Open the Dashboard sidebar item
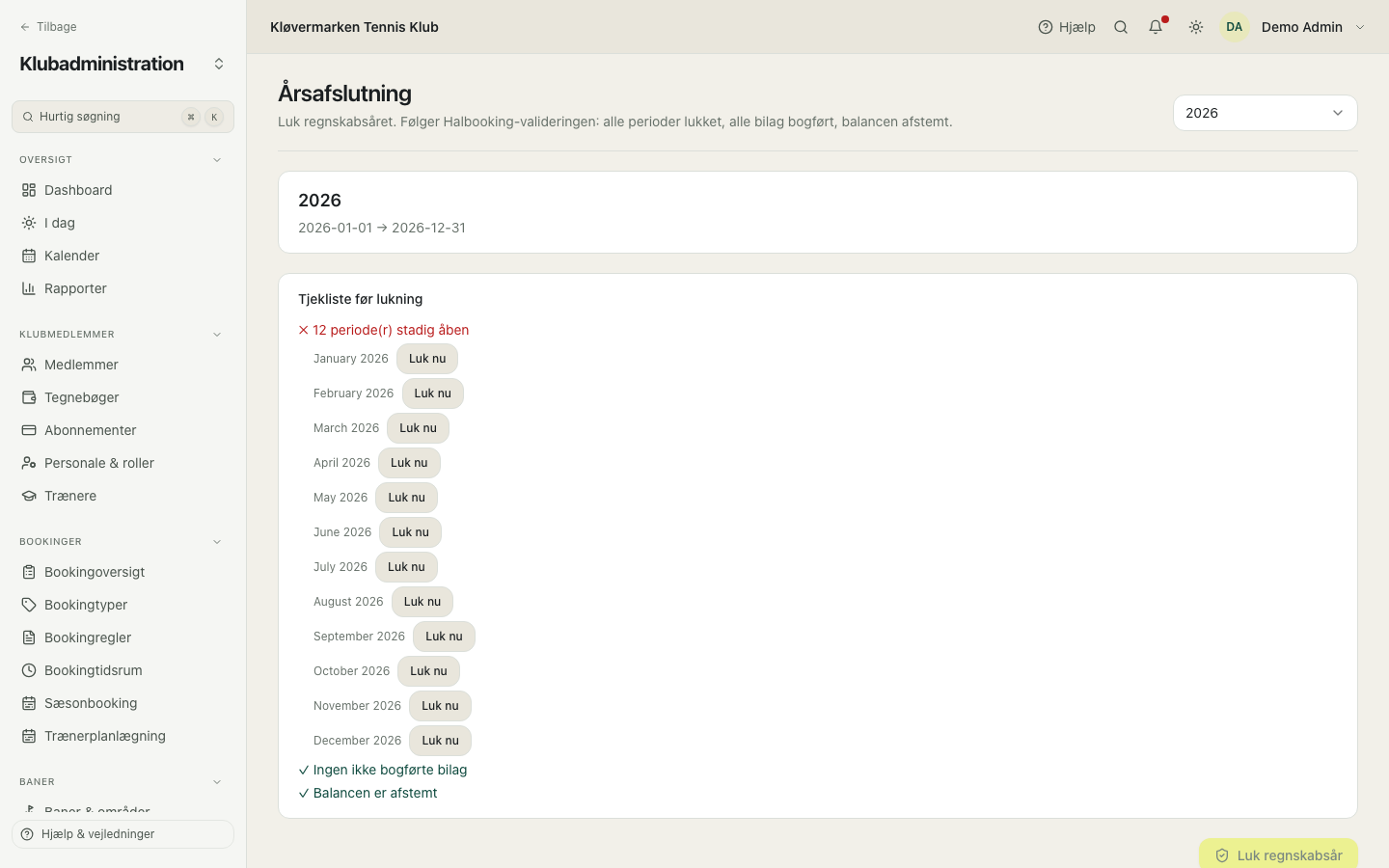Image resolution: width=1389 pixels, height=868 pixels. [x=123, y=190]
